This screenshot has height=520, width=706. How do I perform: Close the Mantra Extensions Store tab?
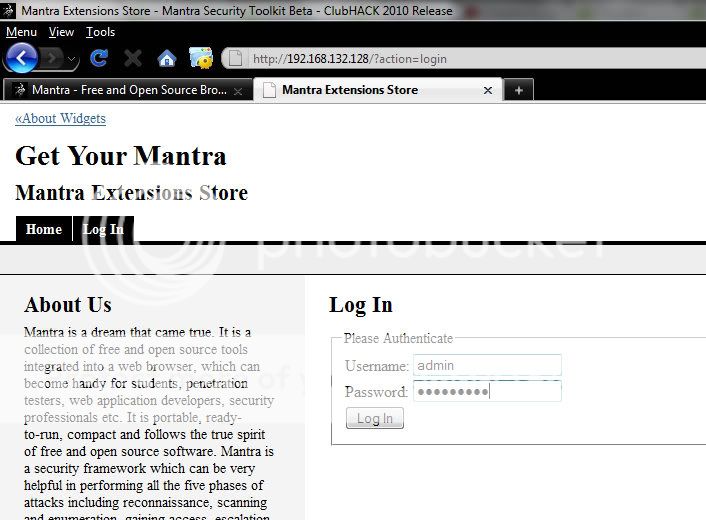(488, 90)
